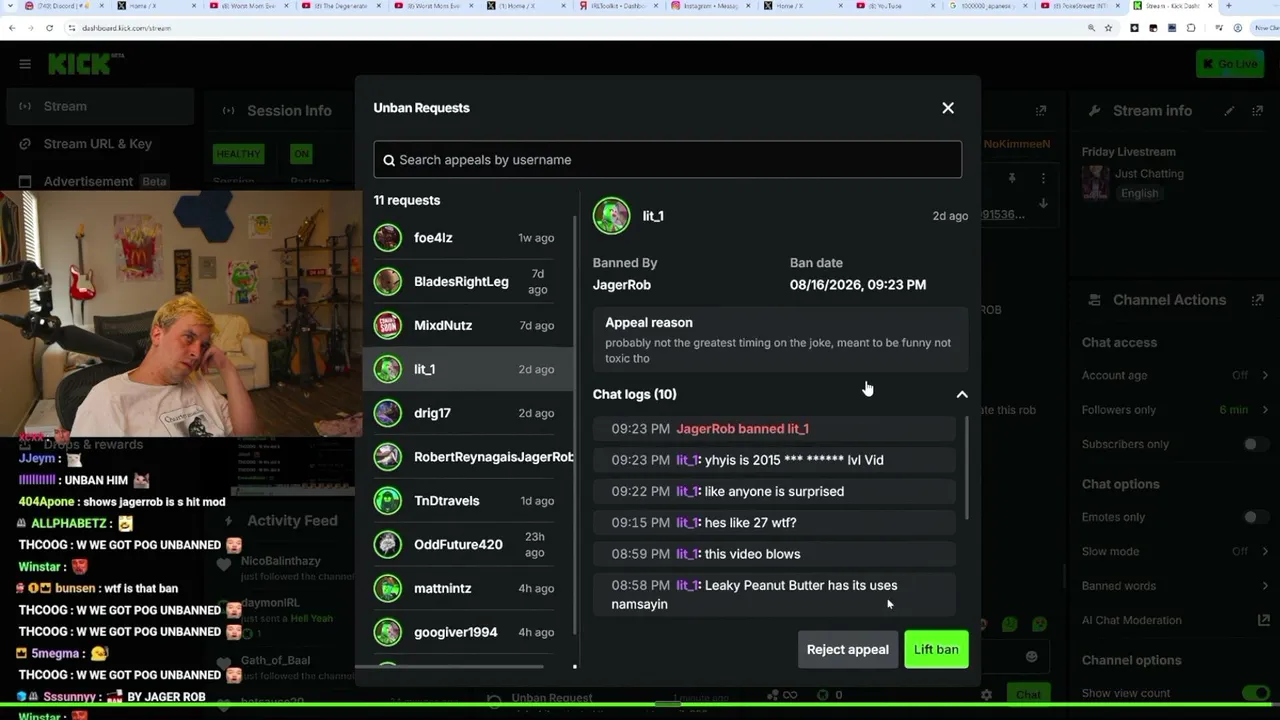Viewport: 1280px width, 720px height.
Task: Lift the ban on lit_1
Action: (936, 650)
